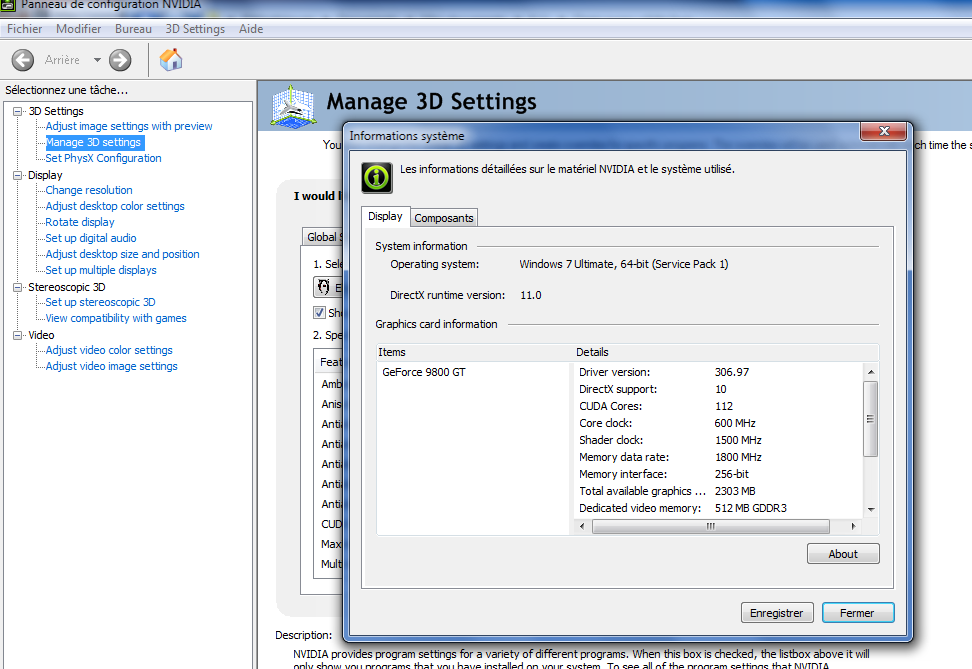Screen dimensions: 972x669
Task: Click the Forward arrow navigation icon
Action: [120, 60]
